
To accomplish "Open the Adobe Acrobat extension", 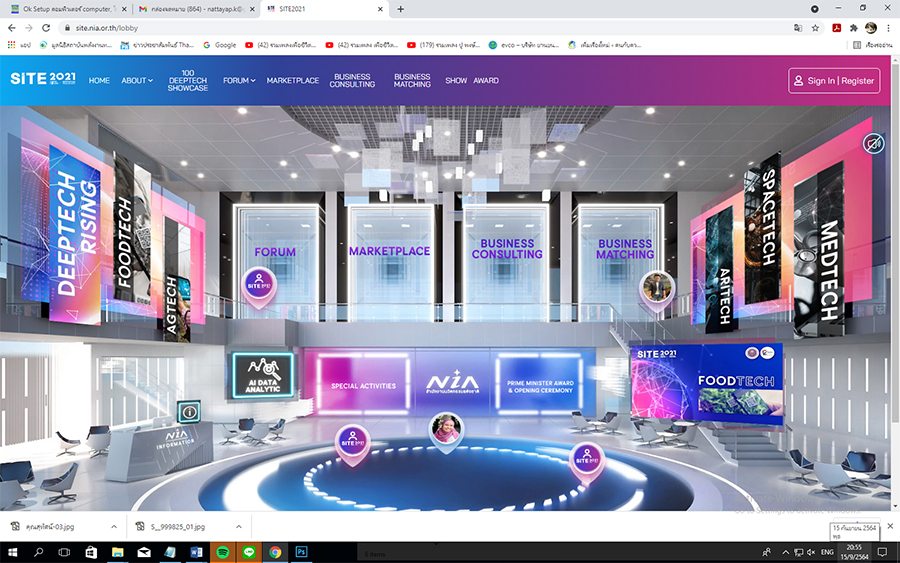I will click(837, 28).
